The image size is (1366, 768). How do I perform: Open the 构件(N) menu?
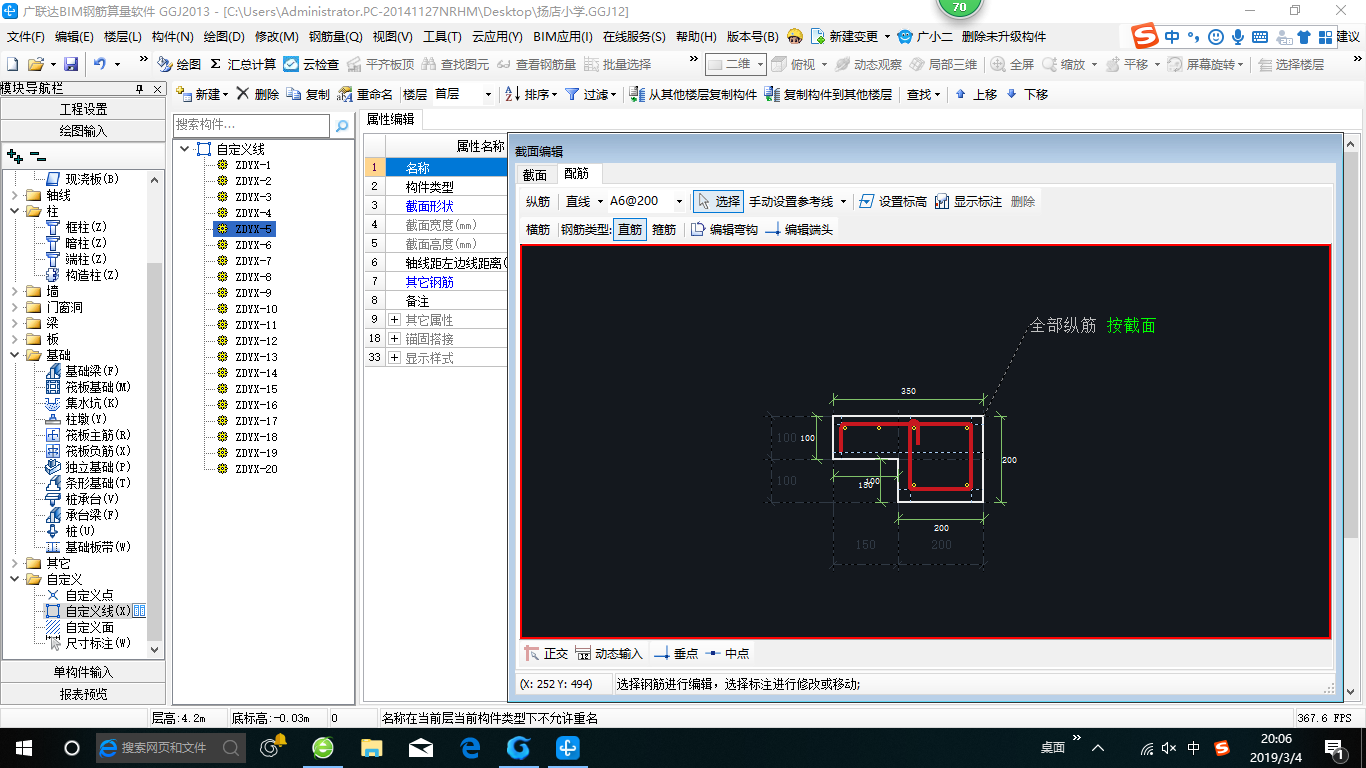pyautogui.click(x=172, y=36)
